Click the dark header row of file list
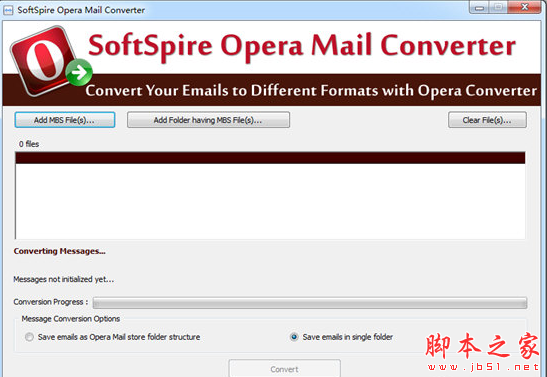 coord(270,158)
